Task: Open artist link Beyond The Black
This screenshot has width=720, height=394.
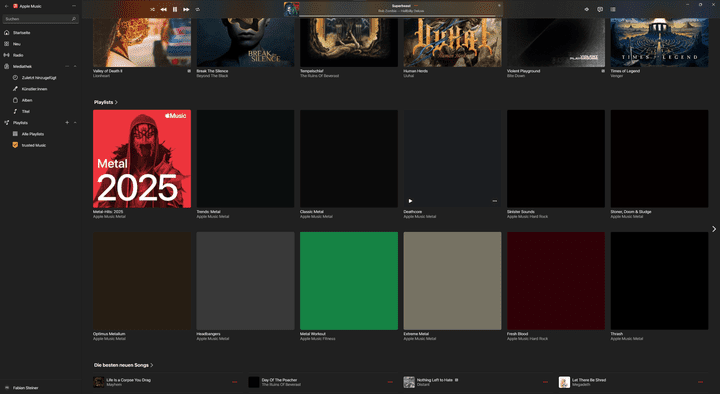Action: pos(212,76)
